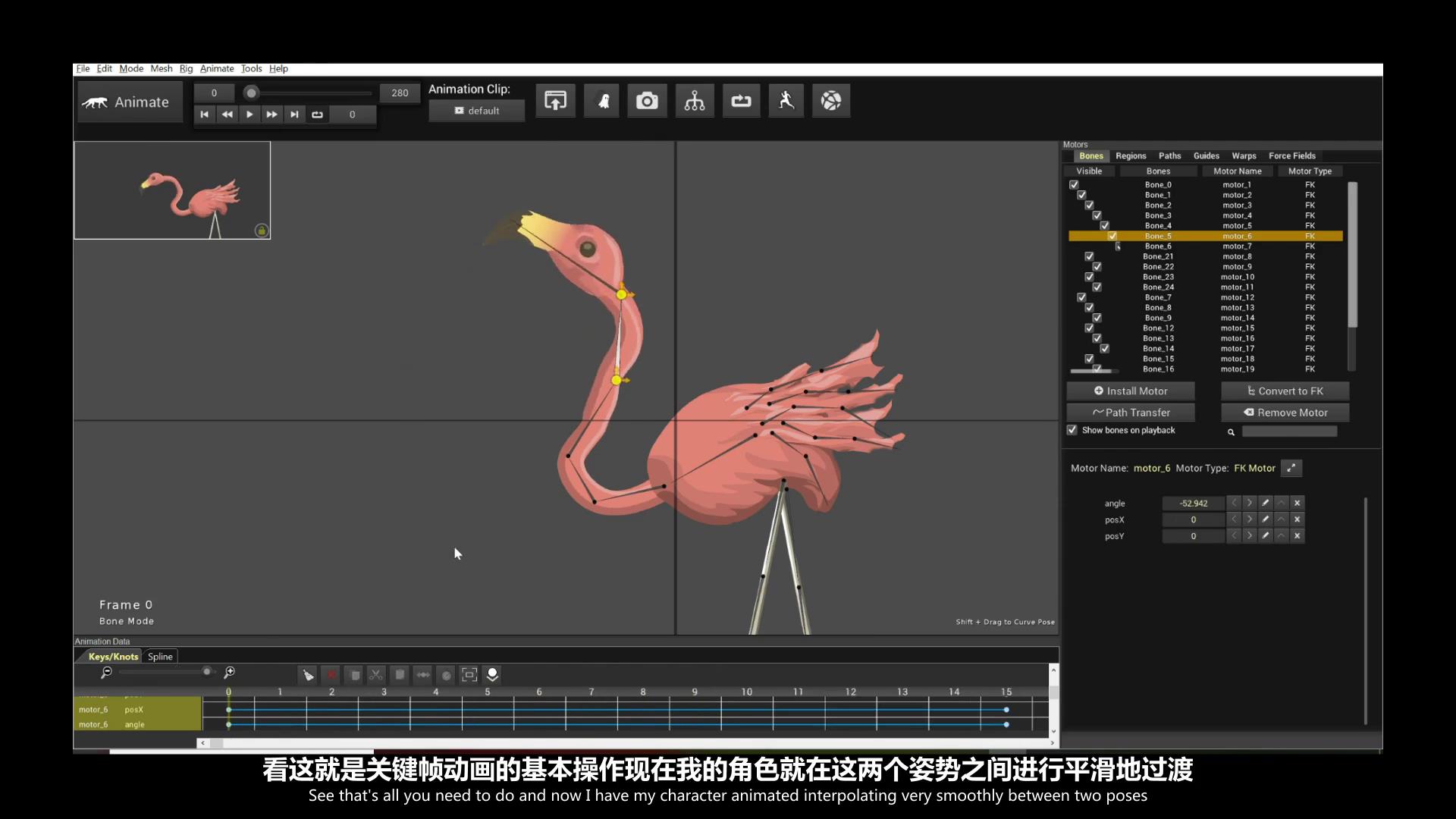
Task: Click the bone hierarchy tree icon
Action: pyautogui.click(x=695, y=101)
